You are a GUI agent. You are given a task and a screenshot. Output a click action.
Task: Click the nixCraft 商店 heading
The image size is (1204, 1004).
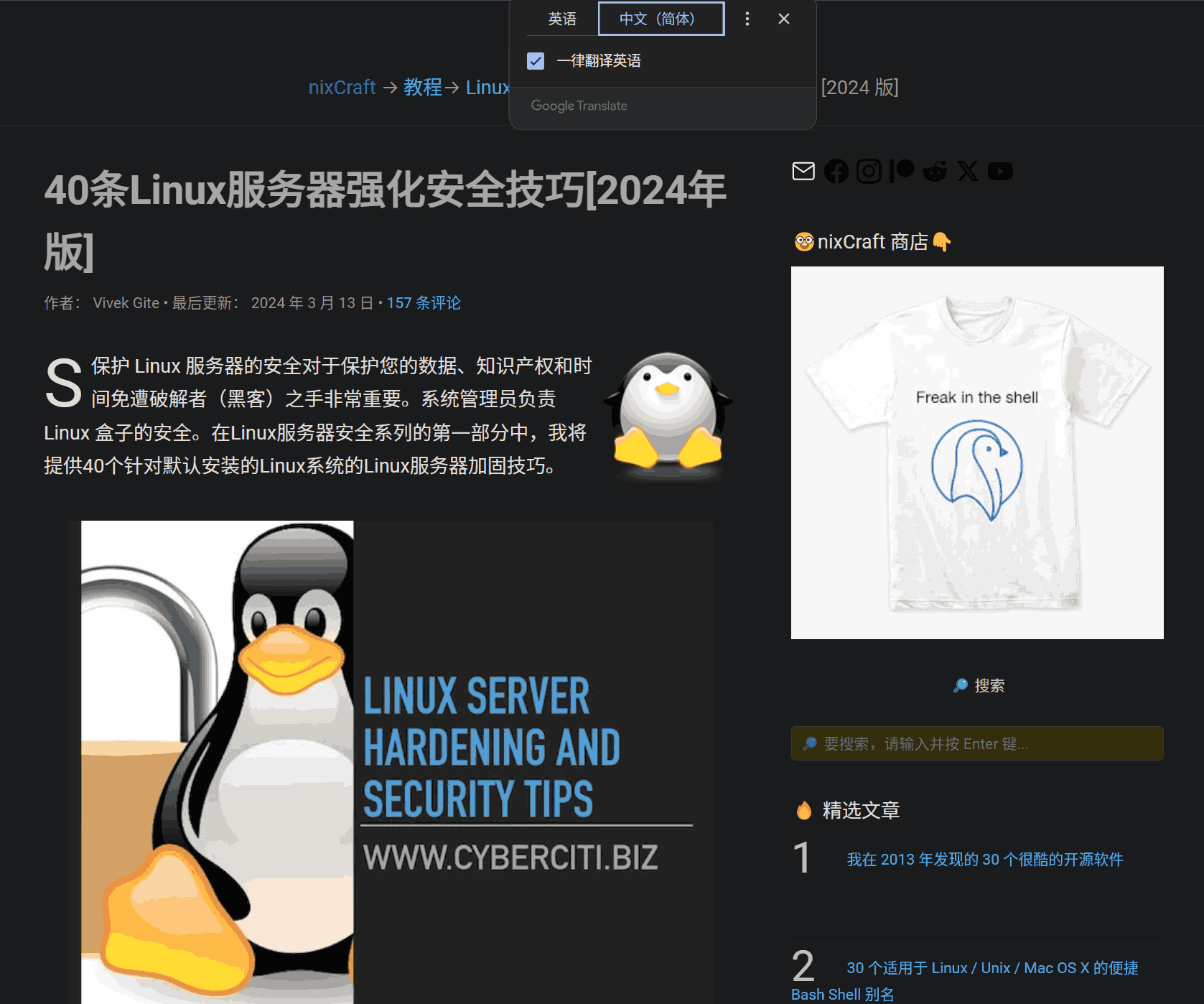[x=872, y=242]
